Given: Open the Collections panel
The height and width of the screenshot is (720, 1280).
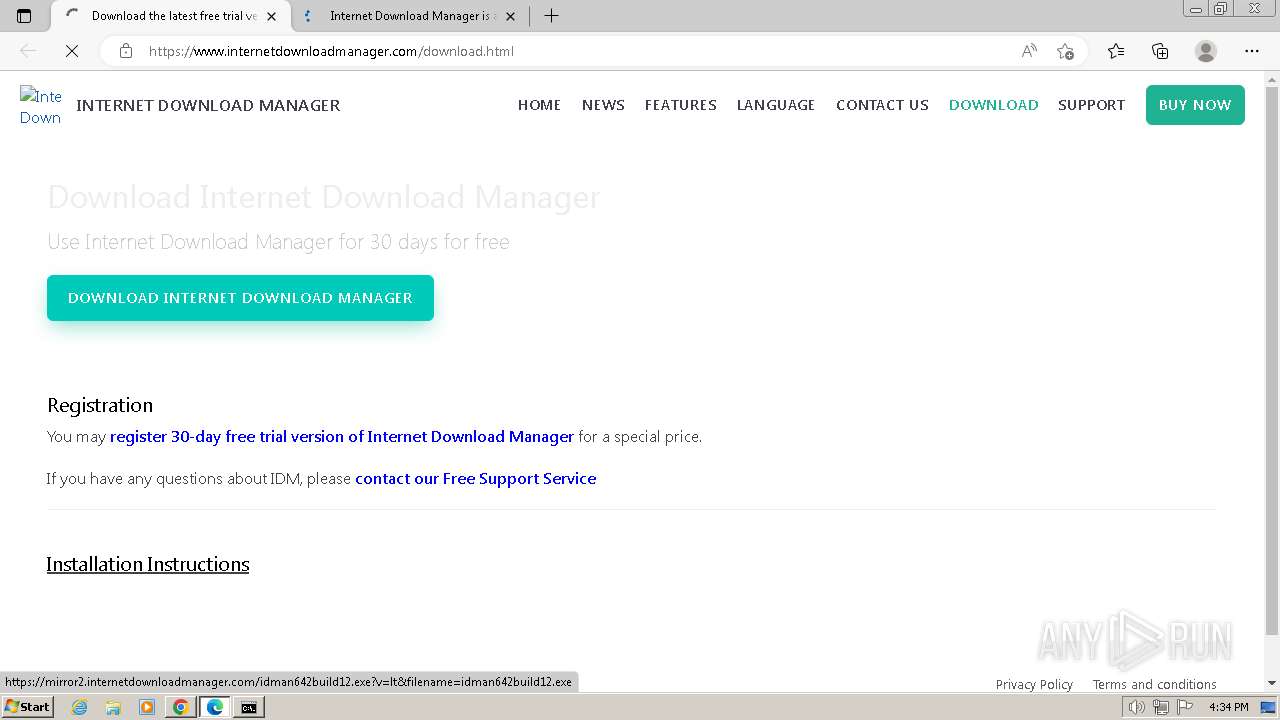Looking at the screenshot, I should pos(1160,51).
